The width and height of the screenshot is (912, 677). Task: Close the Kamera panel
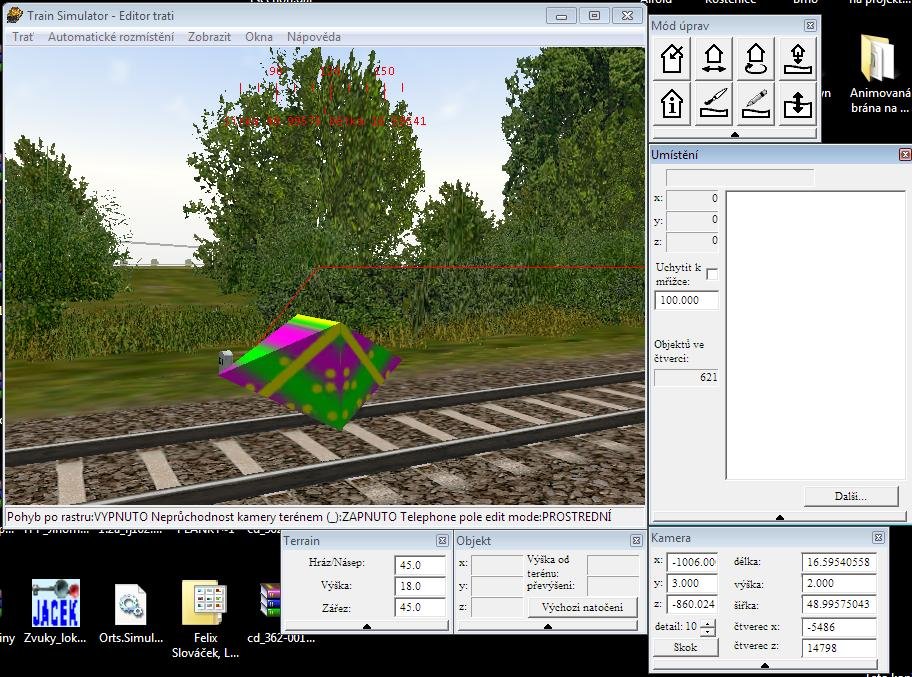(879, 537)
